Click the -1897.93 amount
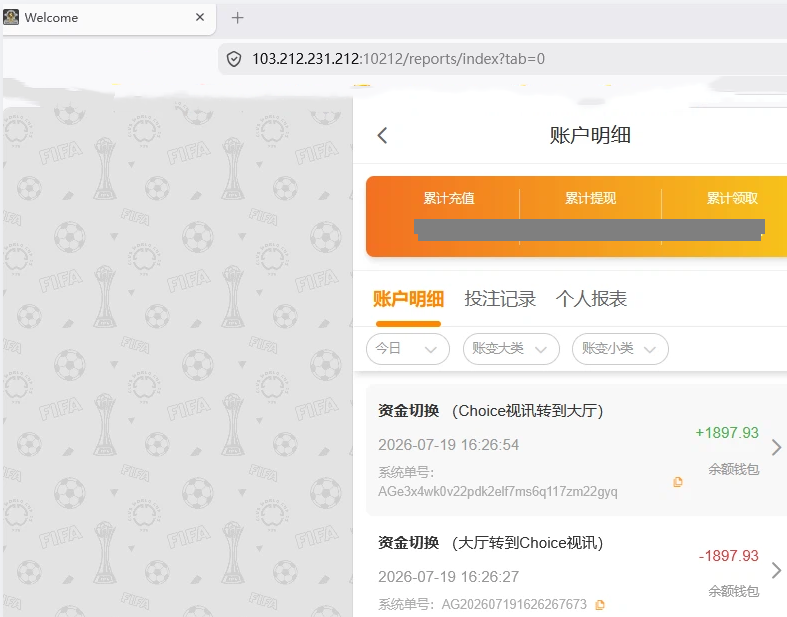The image size is (787, 617). point(728,556)
